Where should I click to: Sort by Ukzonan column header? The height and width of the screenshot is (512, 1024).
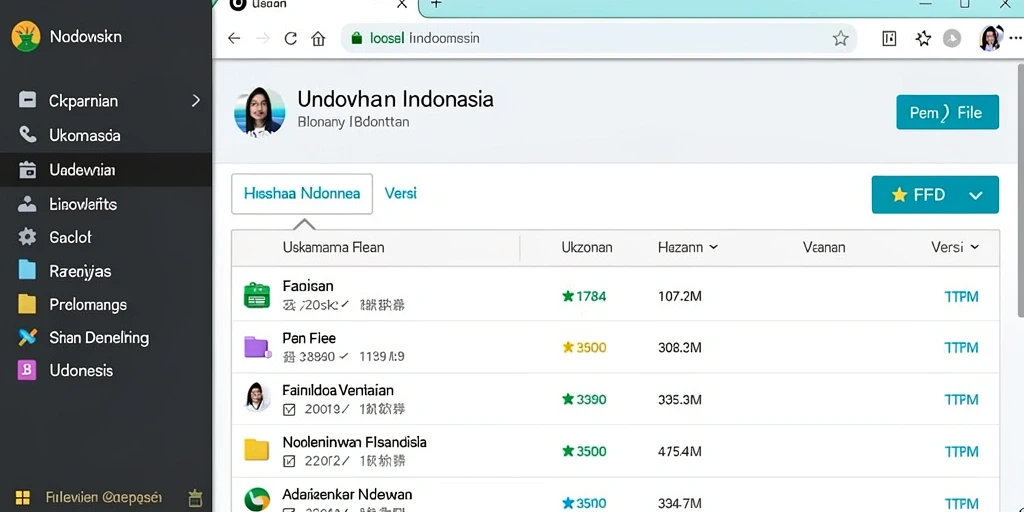tap(586, 248)
